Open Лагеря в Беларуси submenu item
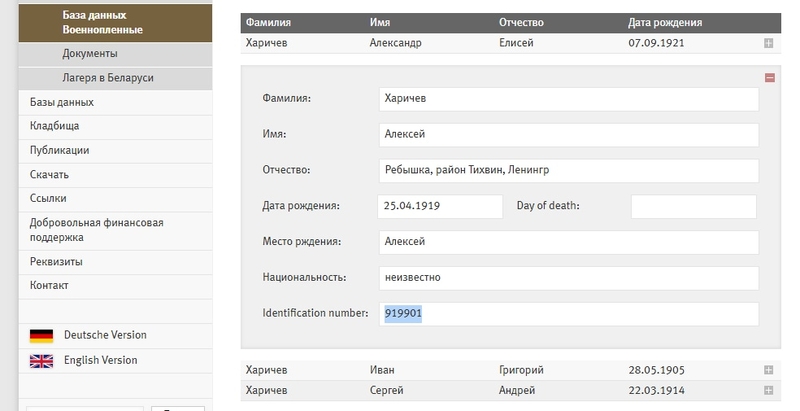 108,78
